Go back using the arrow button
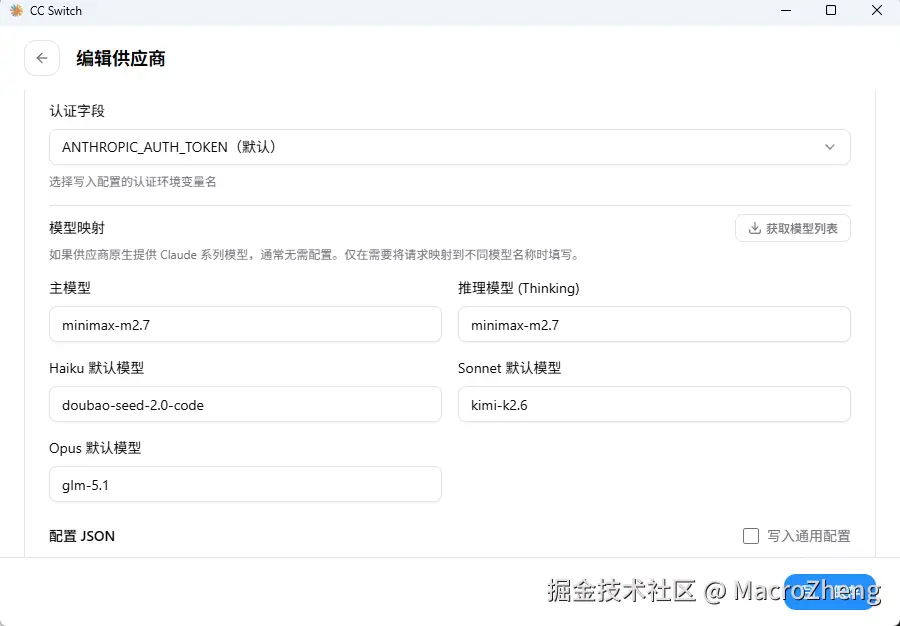The height and width of the screenshot is (626, 900). pos(42,58)
